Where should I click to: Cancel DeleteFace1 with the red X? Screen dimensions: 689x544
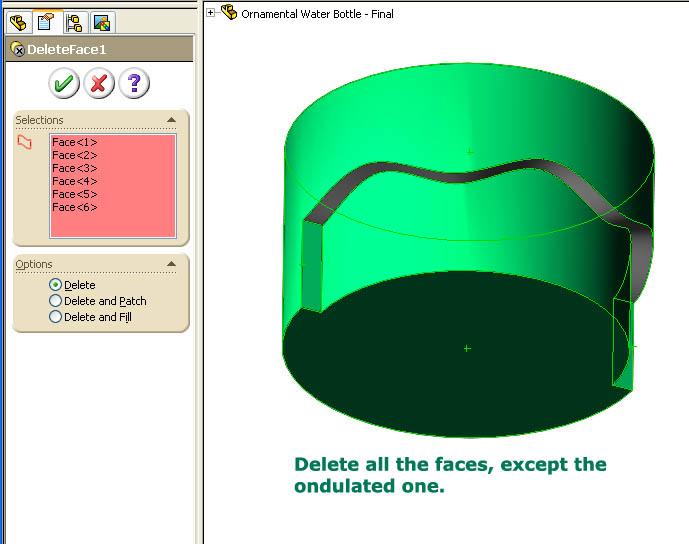click(x=98, y=84)
